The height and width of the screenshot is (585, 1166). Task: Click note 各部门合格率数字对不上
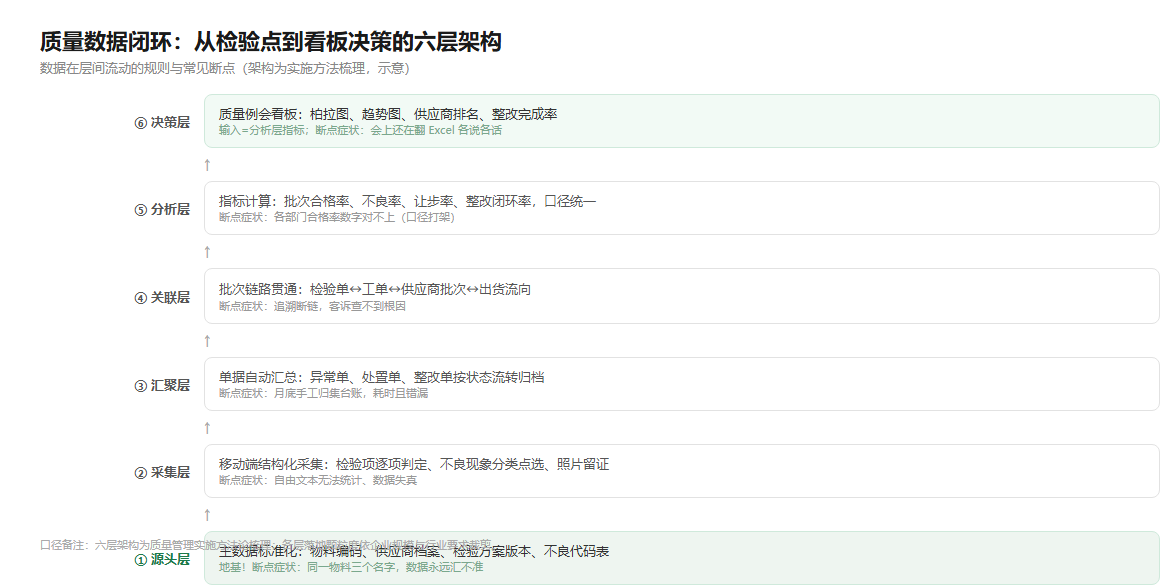[x=337, y=217]
